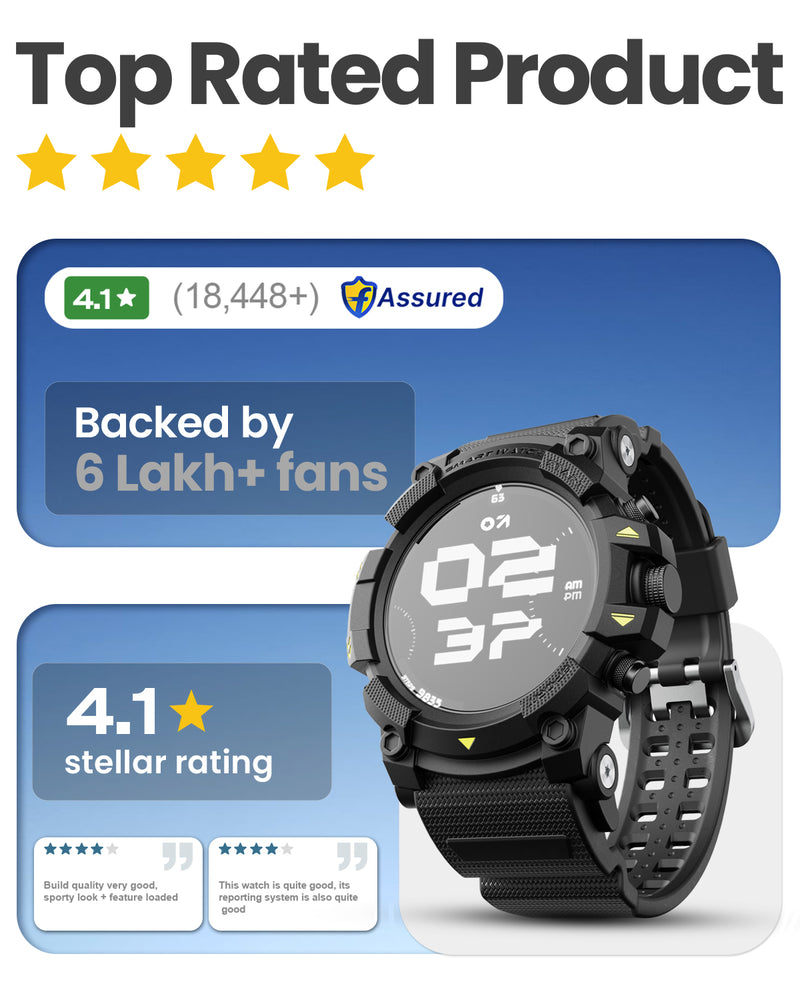Click the '4.1 stellar rating' panel
Screen dimensions: 800x992
(x=182, y=731)
